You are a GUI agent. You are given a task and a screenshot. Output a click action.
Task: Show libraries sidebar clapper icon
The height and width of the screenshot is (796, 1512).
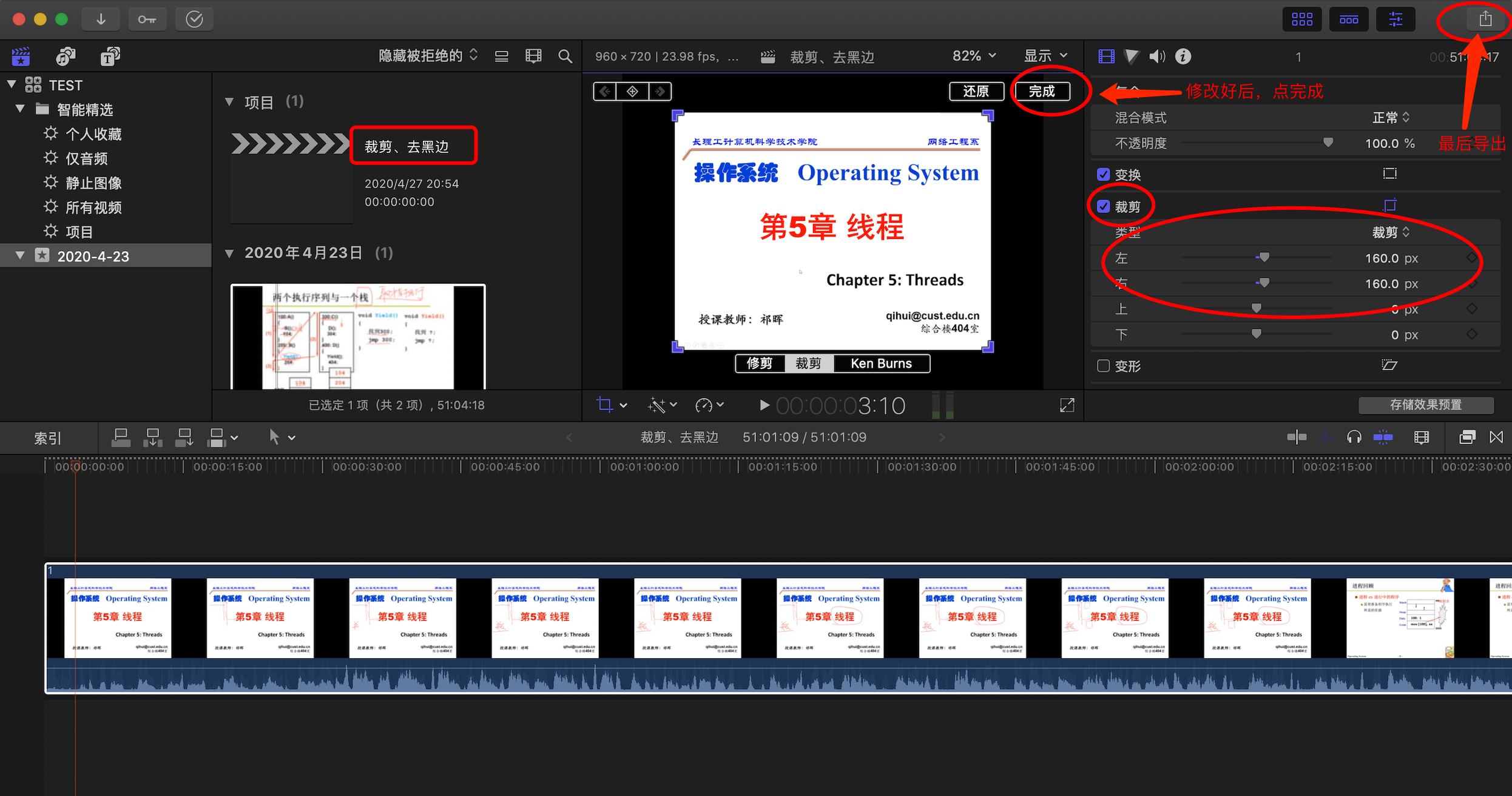point(21,56)
